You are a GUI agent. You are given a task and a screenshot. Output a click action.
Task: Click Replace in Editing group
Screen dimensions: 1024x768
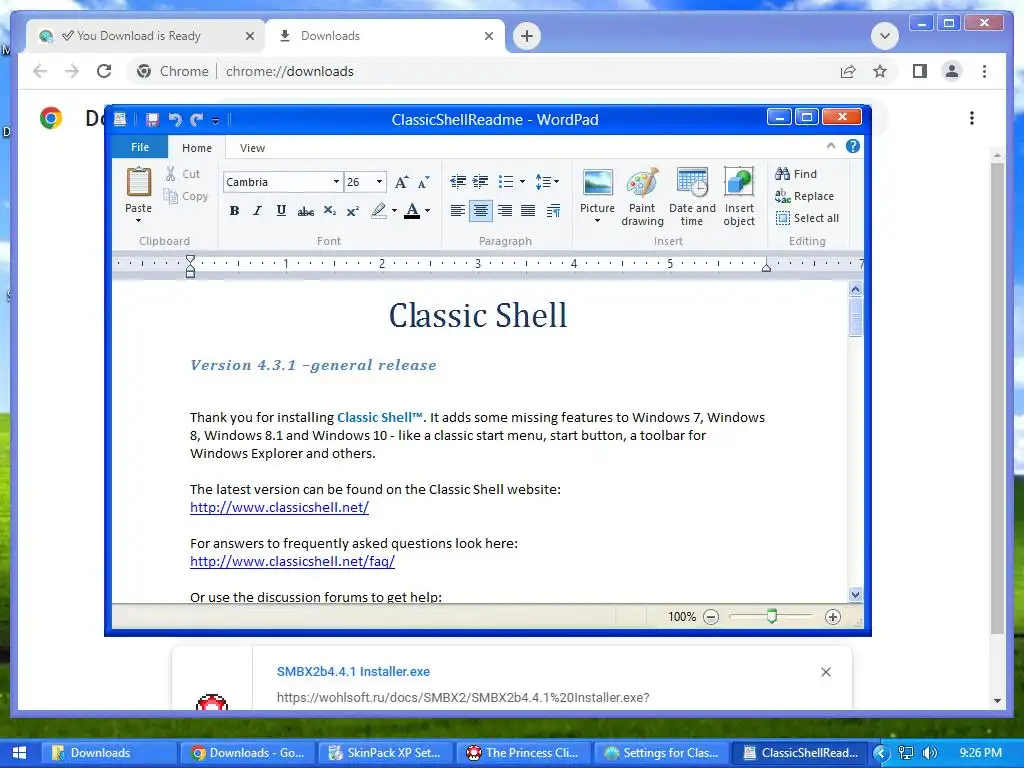tap(804, 196)
